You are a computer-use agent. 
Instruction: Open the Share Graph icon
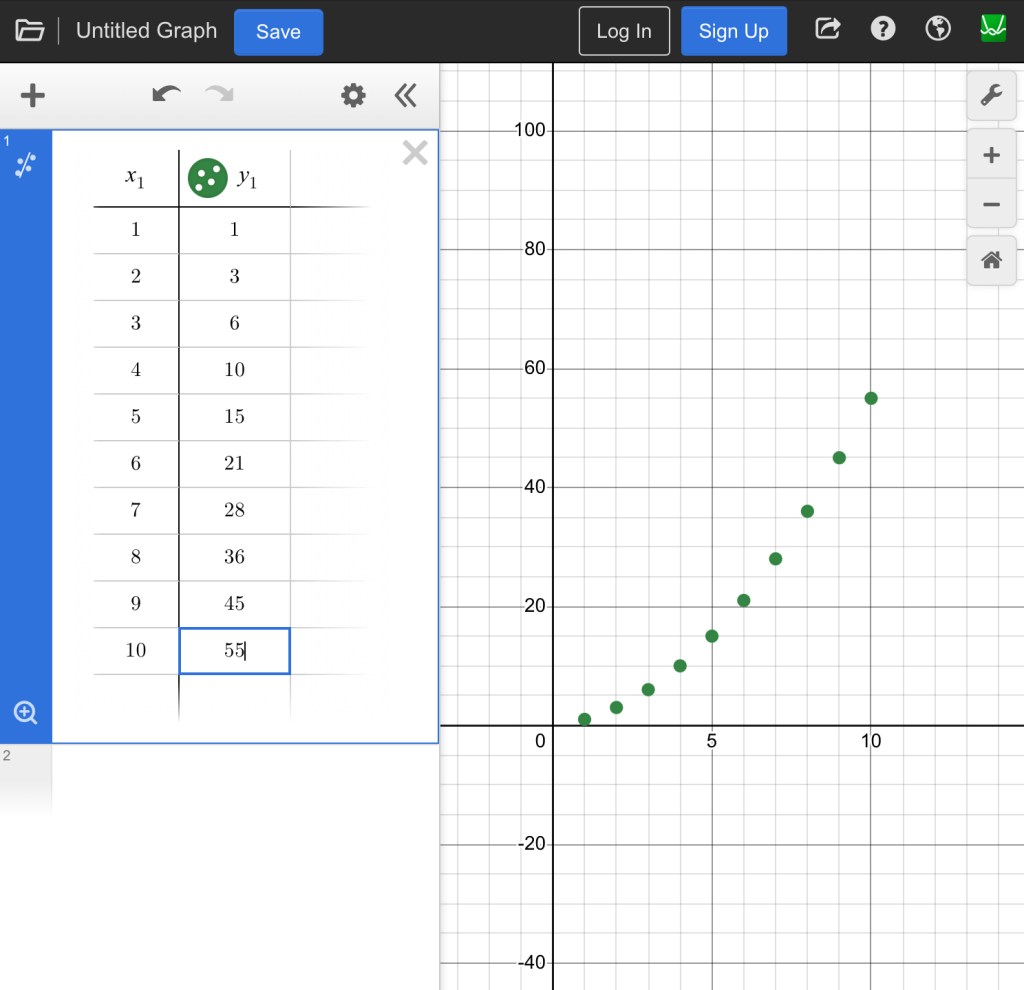tap(828, 29)
